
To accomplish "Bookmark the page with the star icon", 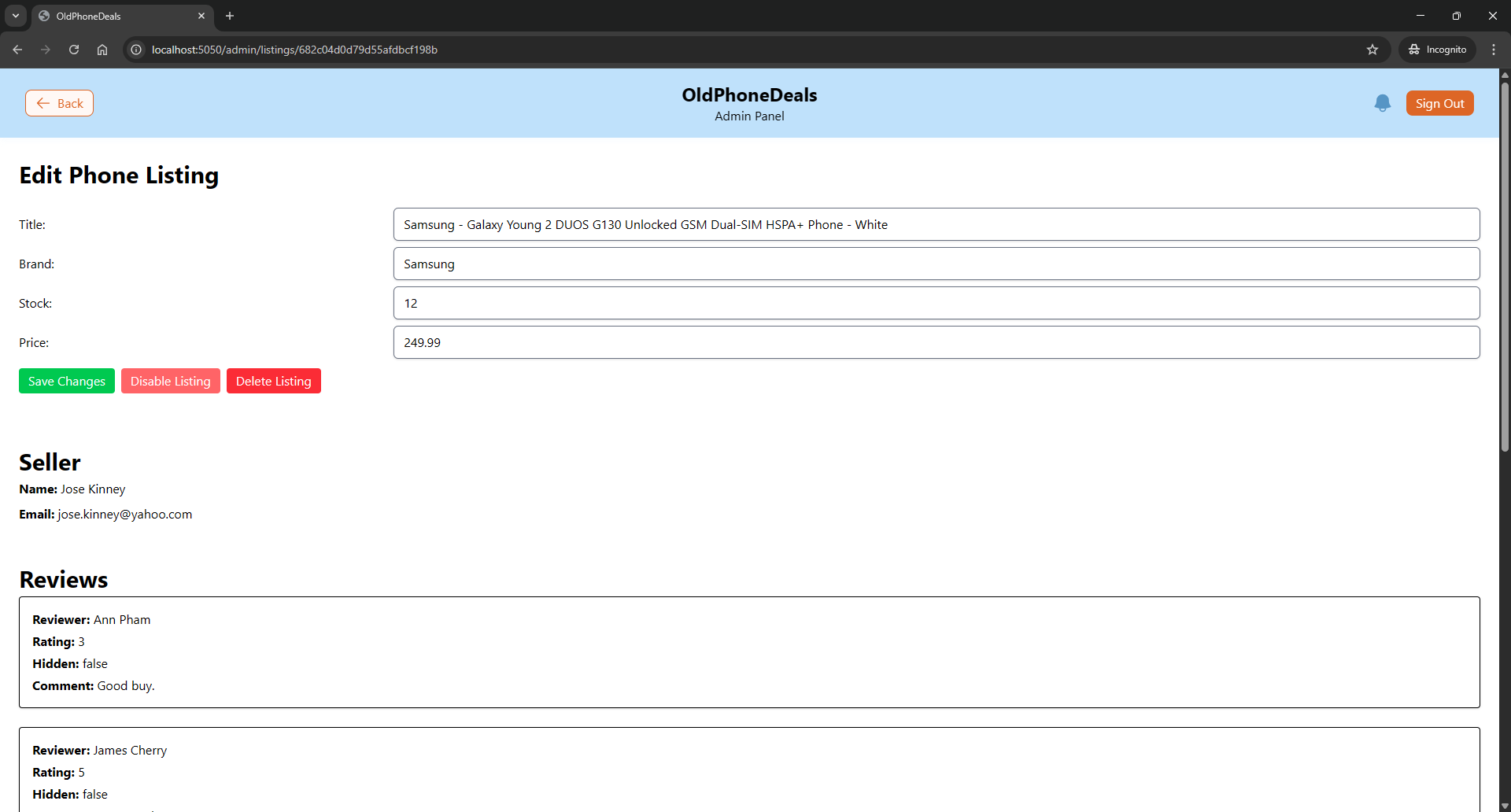I will [x=1372, y=50].
